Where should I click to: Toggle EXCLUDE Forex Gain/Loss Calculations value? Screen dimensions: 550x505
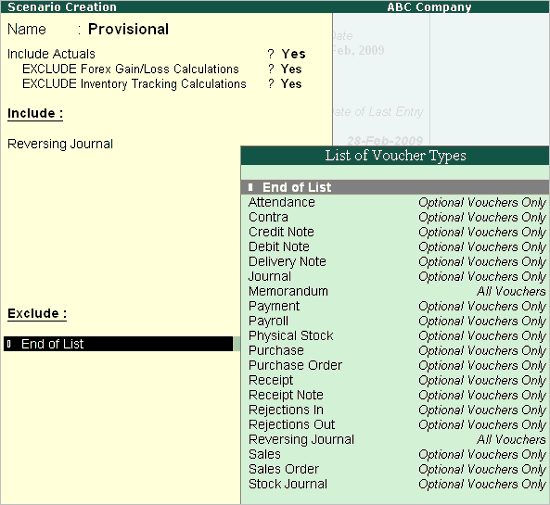[291, 69]
